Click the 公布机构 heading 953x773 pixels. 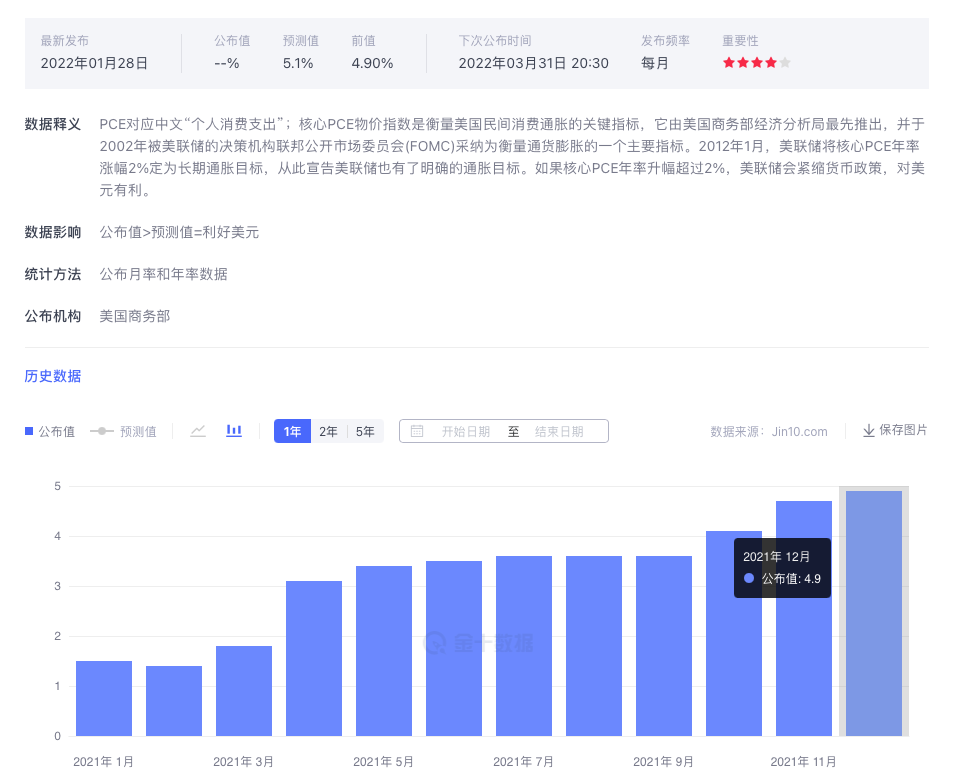53,316
